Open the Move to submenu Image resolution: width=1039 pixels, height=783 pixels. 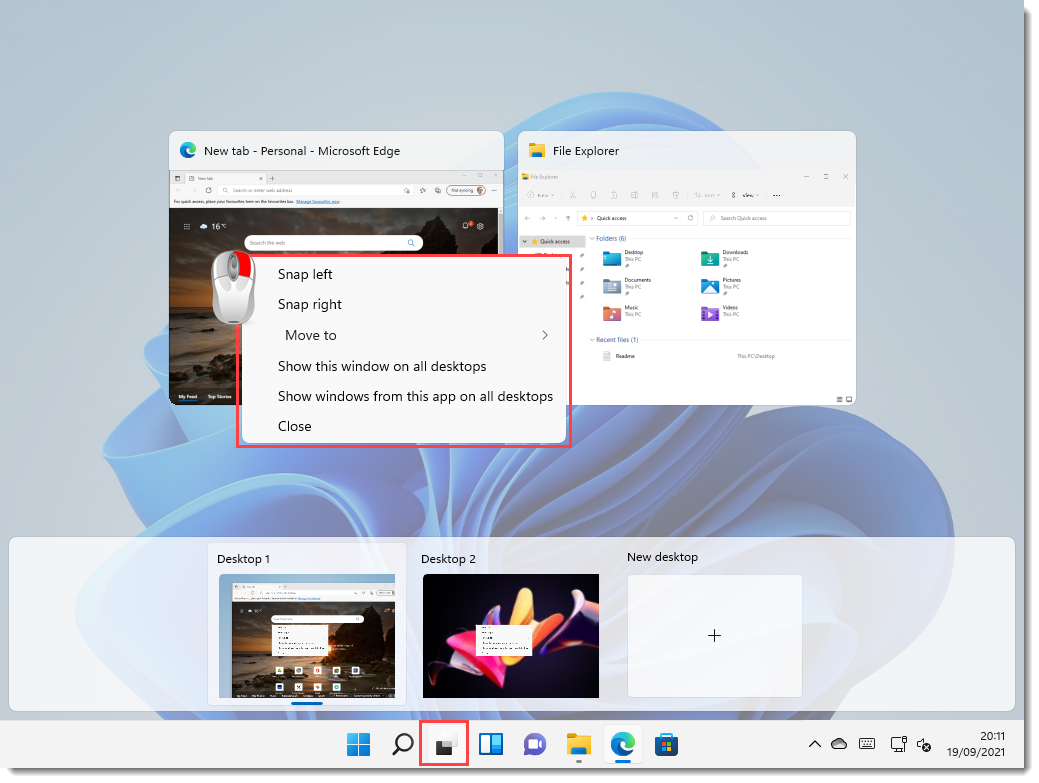point(311,335)
